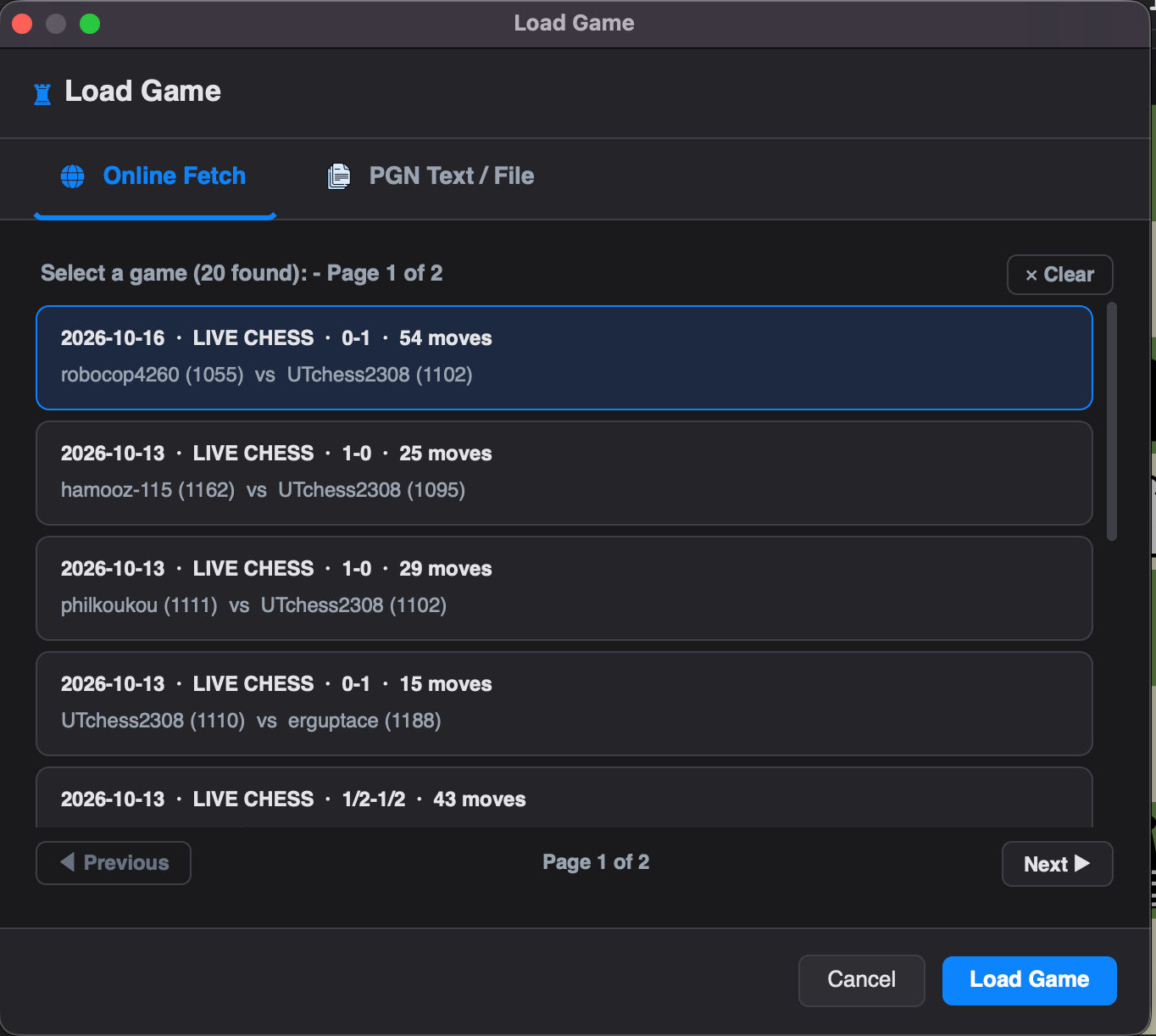
Task: Click the x icon on Clear button
Action: (x=1031, y=275)
